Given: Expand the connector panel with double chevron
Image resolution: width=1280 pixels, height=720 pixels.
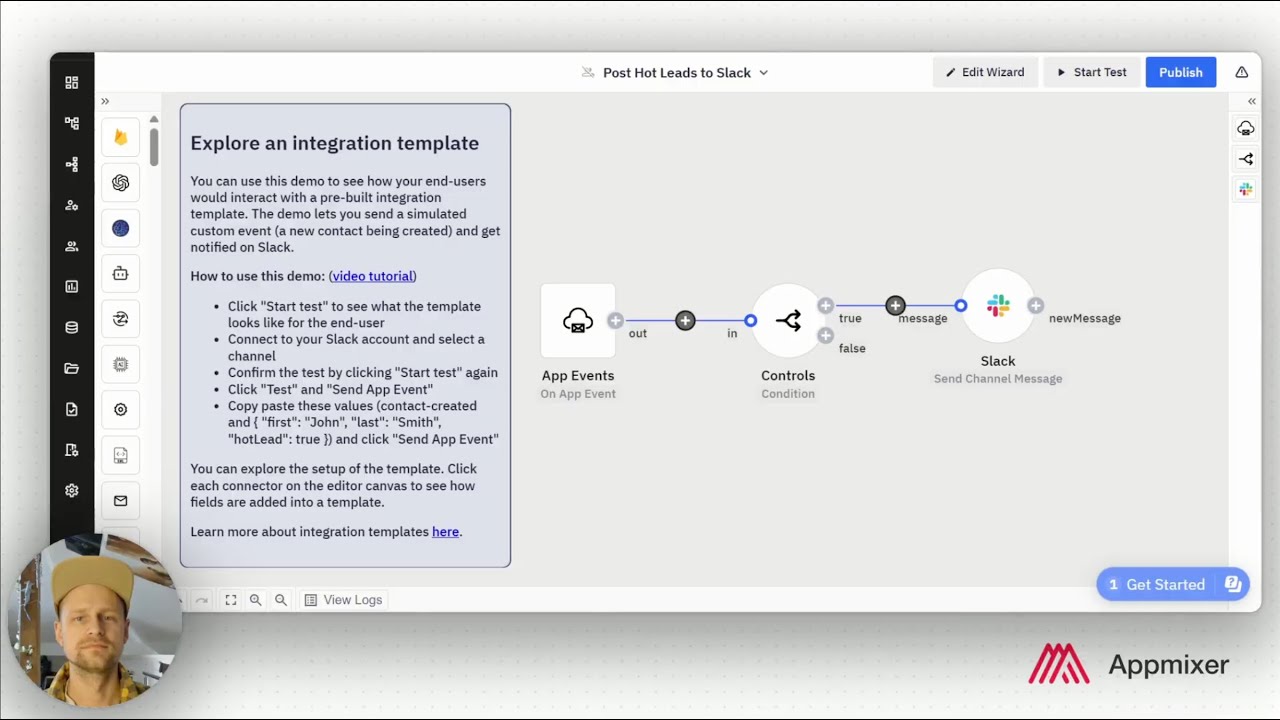Looking at the screenshot, I should pyautogui.click(x=105, y=102).
